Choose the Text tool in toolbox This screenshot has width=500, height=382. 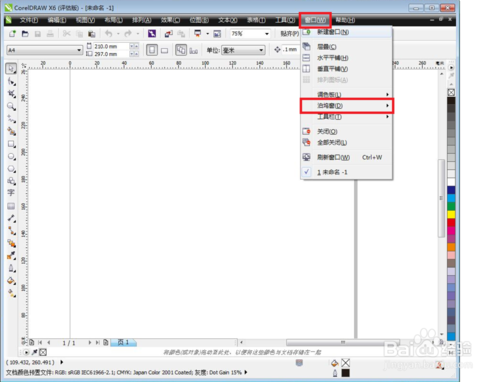point(11,193)
